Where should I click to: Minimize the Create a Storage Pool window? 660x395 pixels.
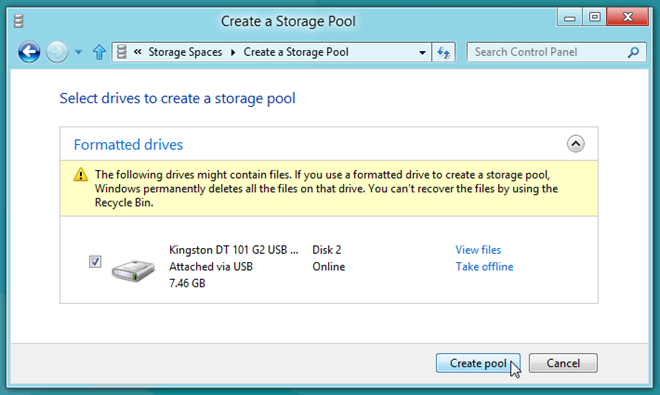click(x=570, y=18)
